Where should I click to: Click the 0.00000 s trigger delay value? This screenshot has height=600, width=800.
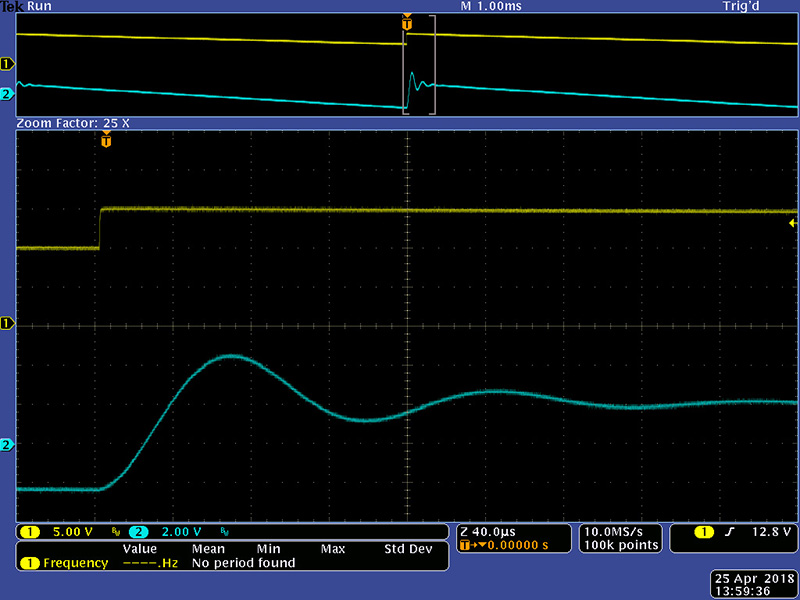pos(517,545)
